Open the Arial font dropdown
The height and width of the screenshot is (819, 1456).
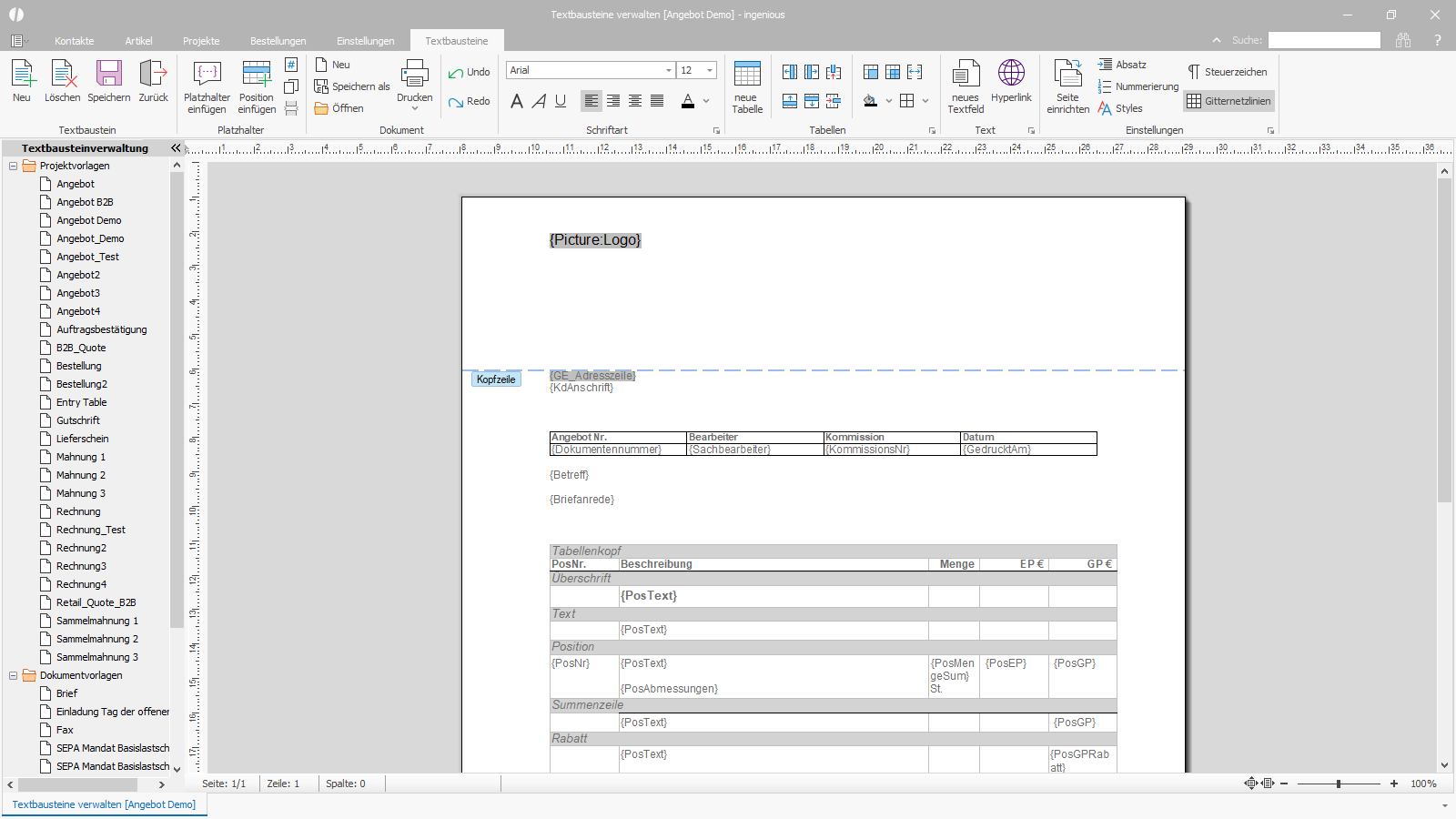tap(669, 70)
